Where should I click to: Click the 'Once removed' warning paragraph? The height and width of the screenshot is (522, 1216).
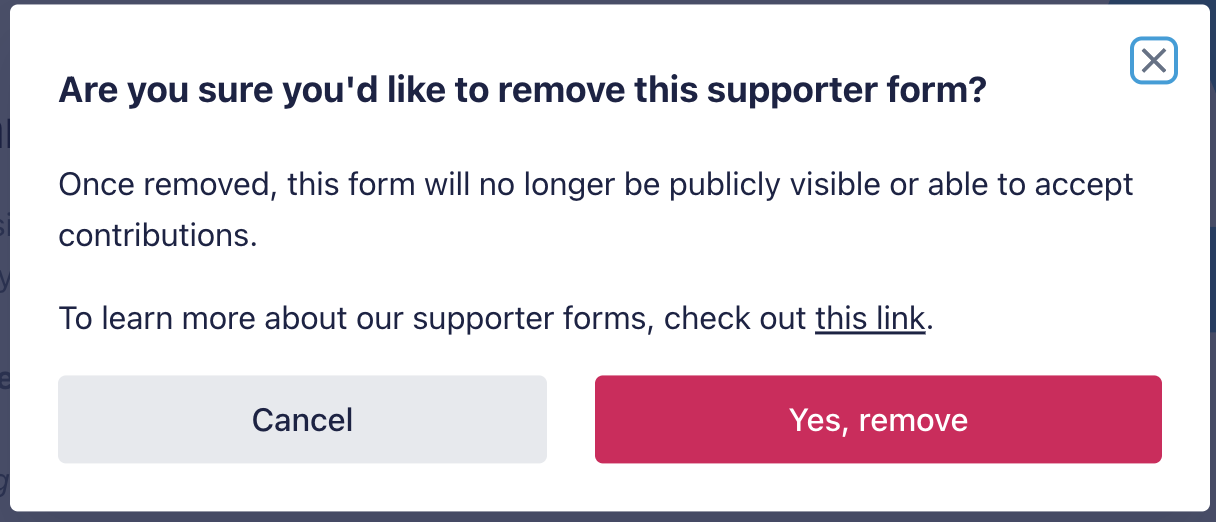(x=595, y=185)
